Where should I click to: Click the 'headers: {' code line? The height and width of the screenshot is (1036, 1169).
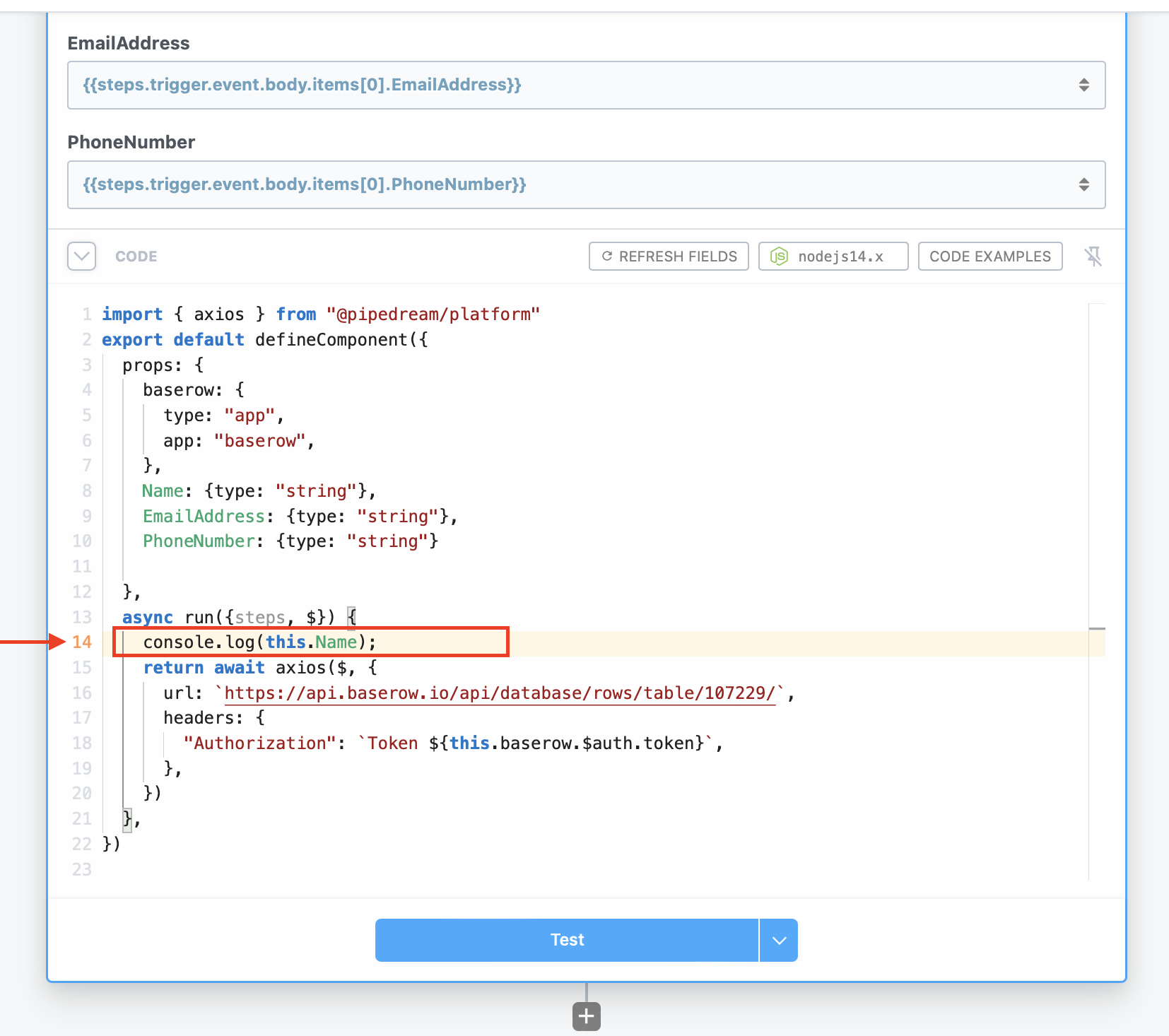[214, 718]
